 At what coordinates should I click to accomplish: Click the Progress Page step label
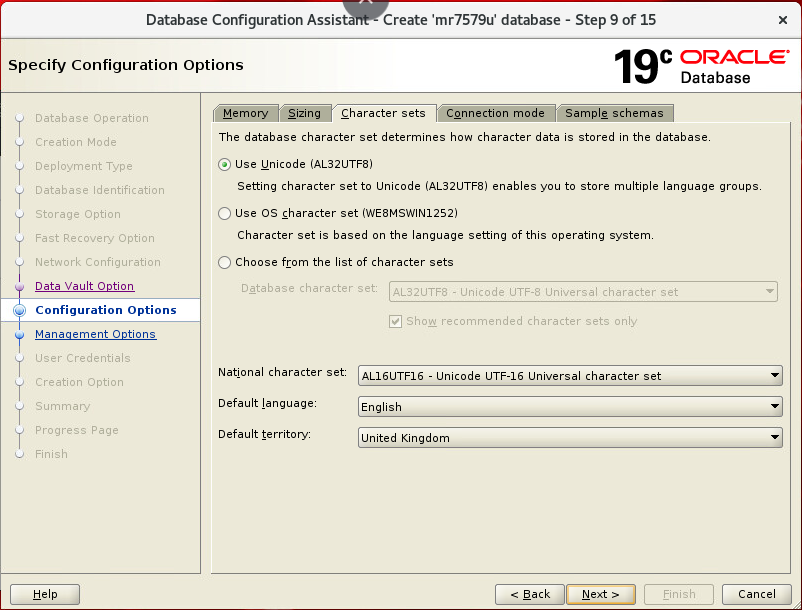[77, 430]
